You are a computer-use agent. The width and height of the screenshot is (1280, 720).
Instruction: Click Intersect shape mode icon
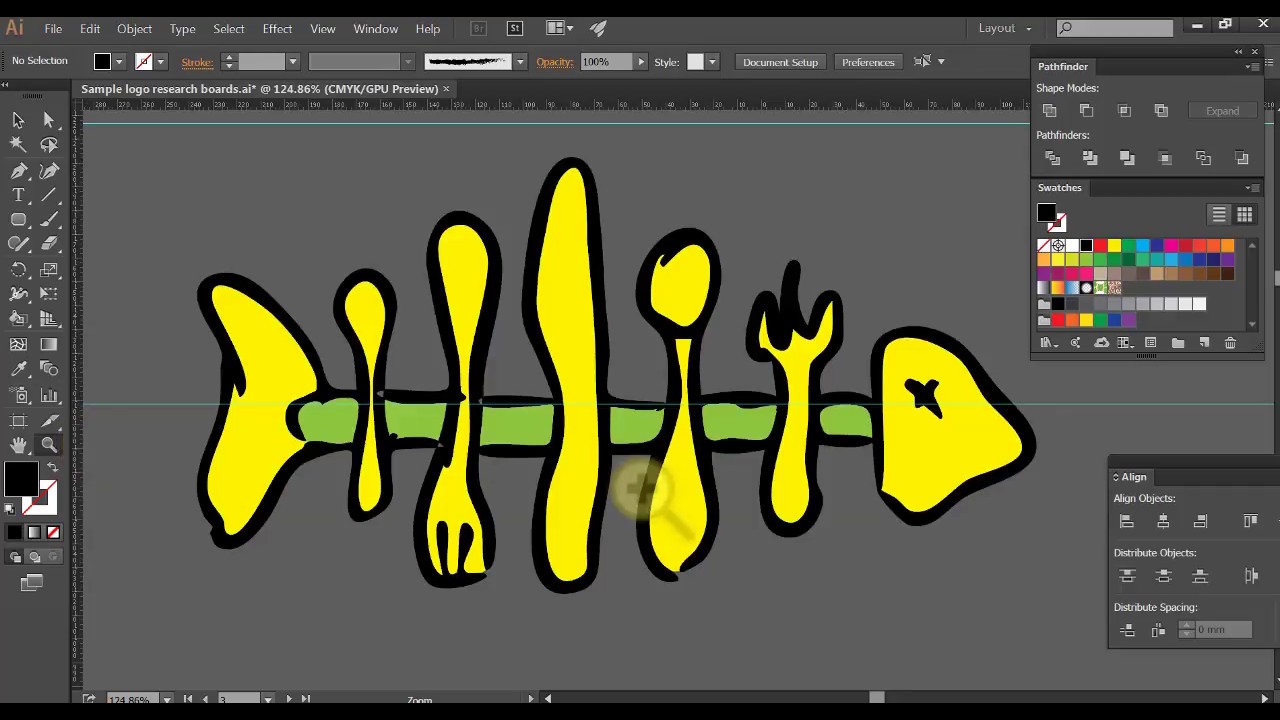[1124, 111]
